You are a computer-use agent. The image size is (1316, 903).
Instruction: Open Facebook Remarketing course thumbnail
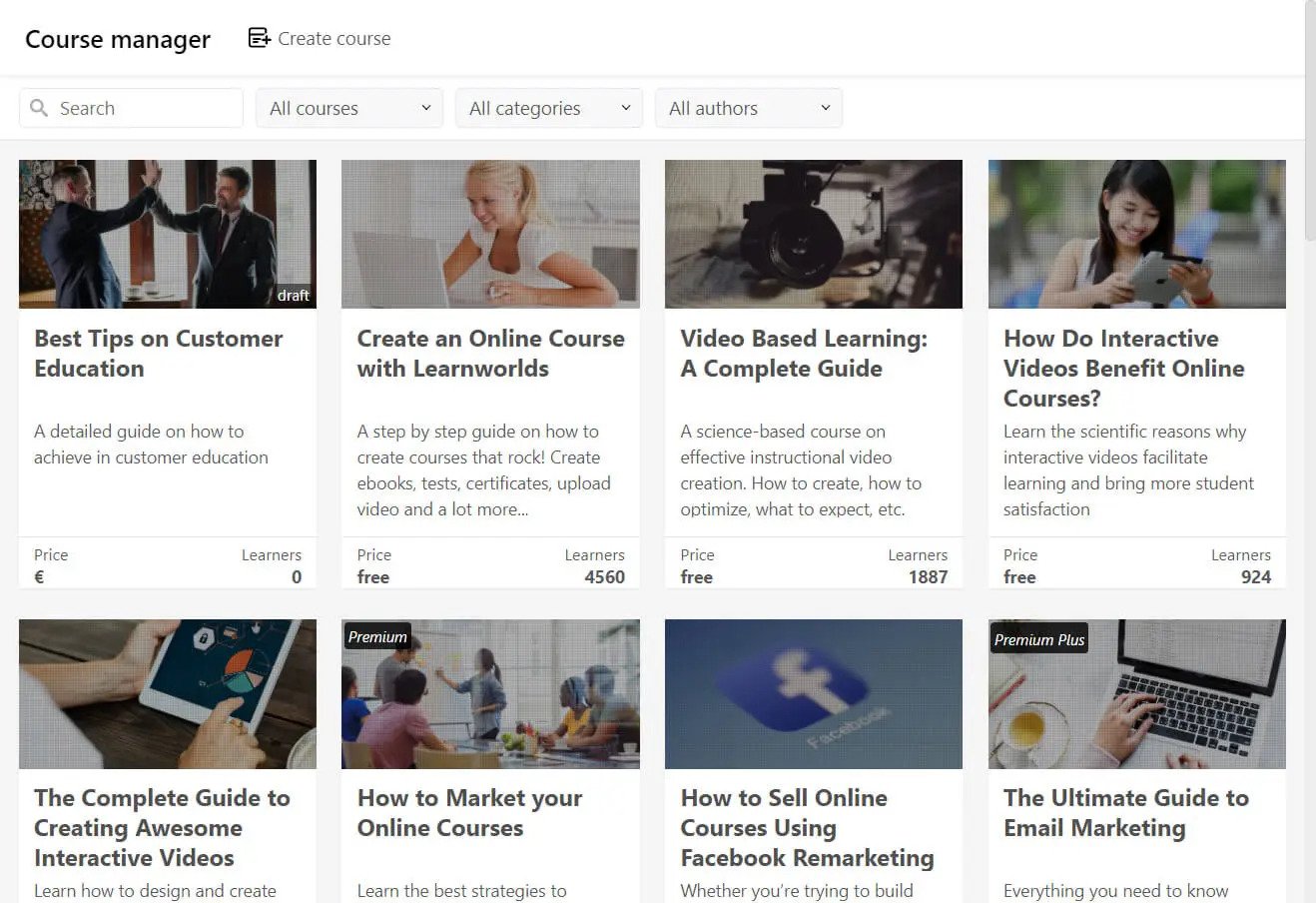coord(814,693)
